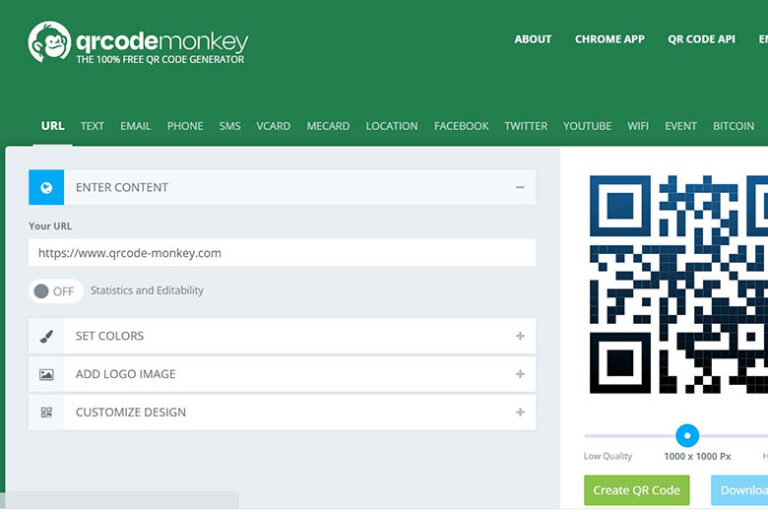Click the globe icon beside Enter Content

tap(46, 187)
